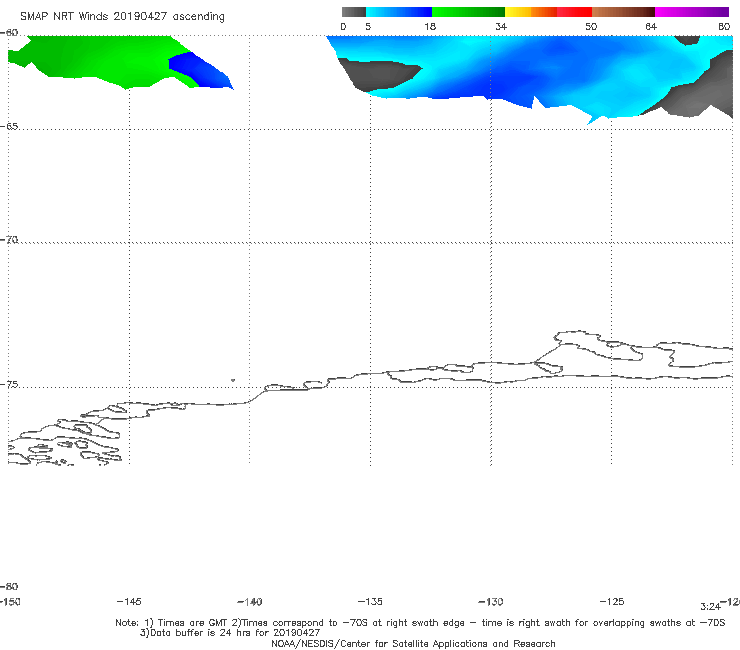This screenshot has height=650, width=740.
Task: Click the light blue color bar segment
Action: [399, 12]
